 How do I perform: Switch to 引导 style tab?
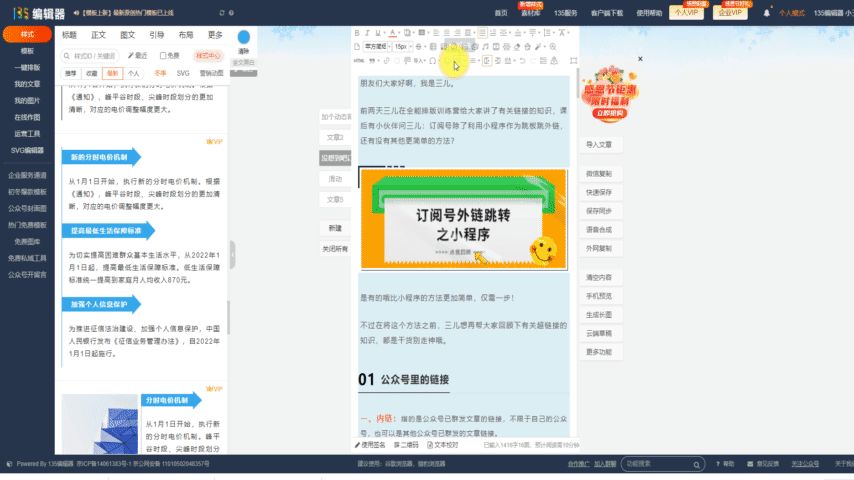(157, 35)
